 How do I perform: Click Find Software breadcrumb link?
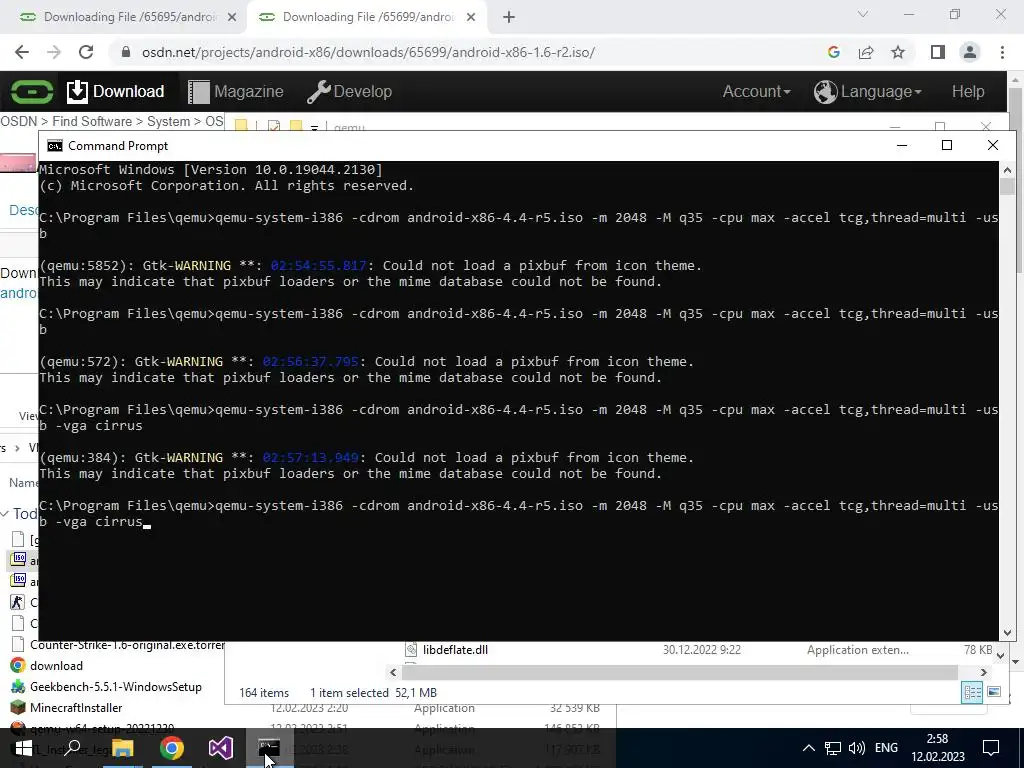pos(91,121)
